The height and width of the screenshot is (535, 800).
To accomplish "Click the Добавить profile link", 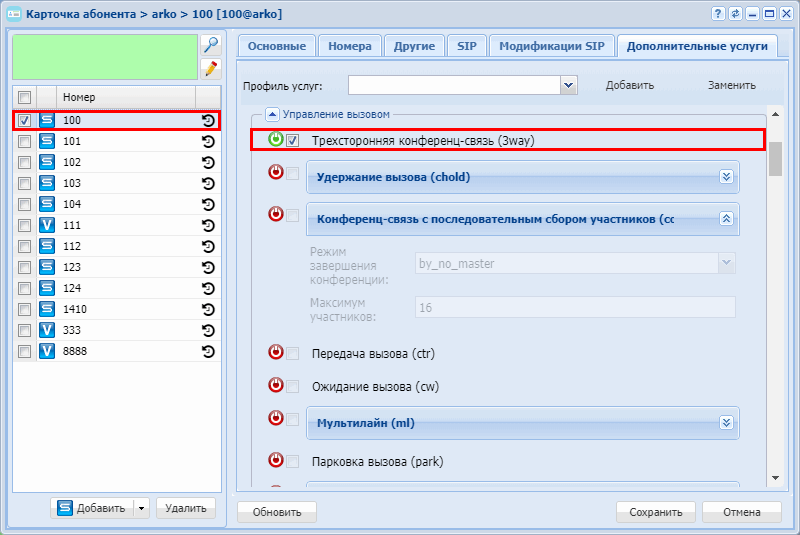I will tap(630, 85).
